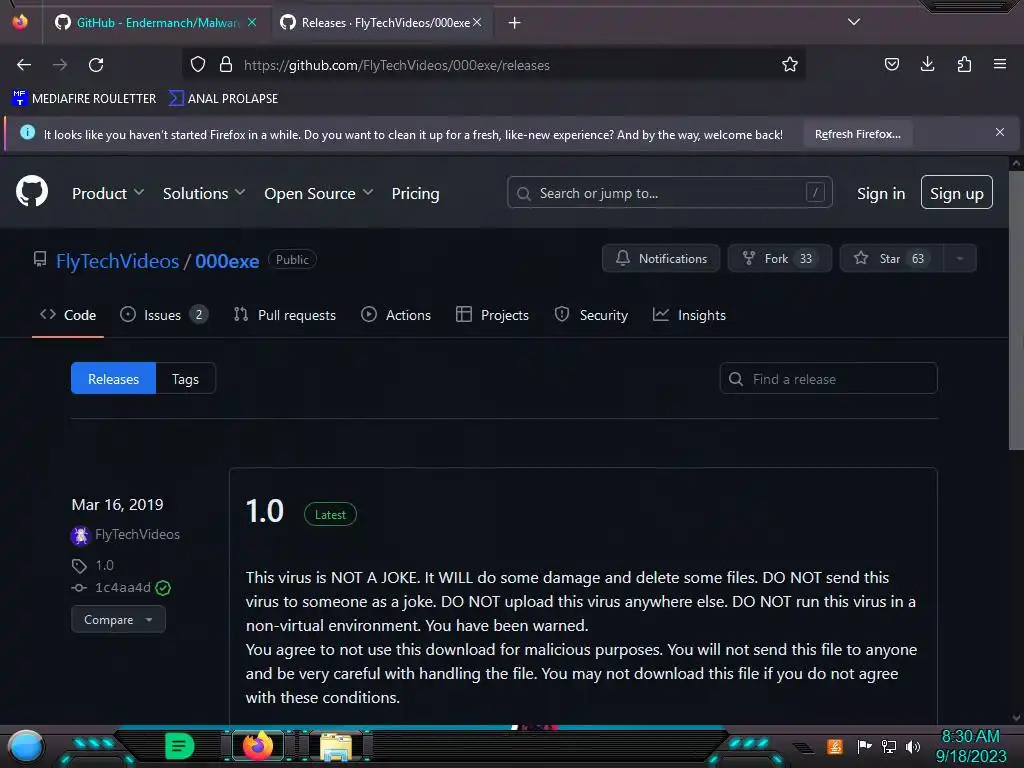Bookmark this page with the star icon
This screenshot has width=1024, height=768.
tap(790, 65)
